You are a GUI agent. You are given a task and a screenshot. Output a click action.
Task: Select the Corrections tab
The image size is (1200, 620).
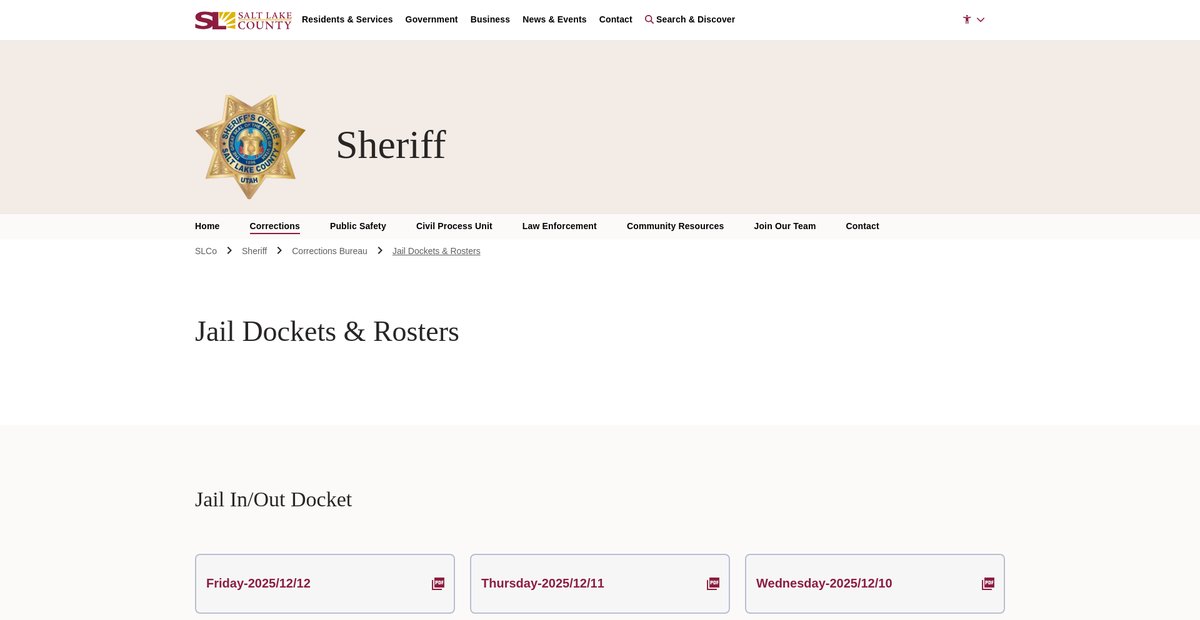(275, 226)
